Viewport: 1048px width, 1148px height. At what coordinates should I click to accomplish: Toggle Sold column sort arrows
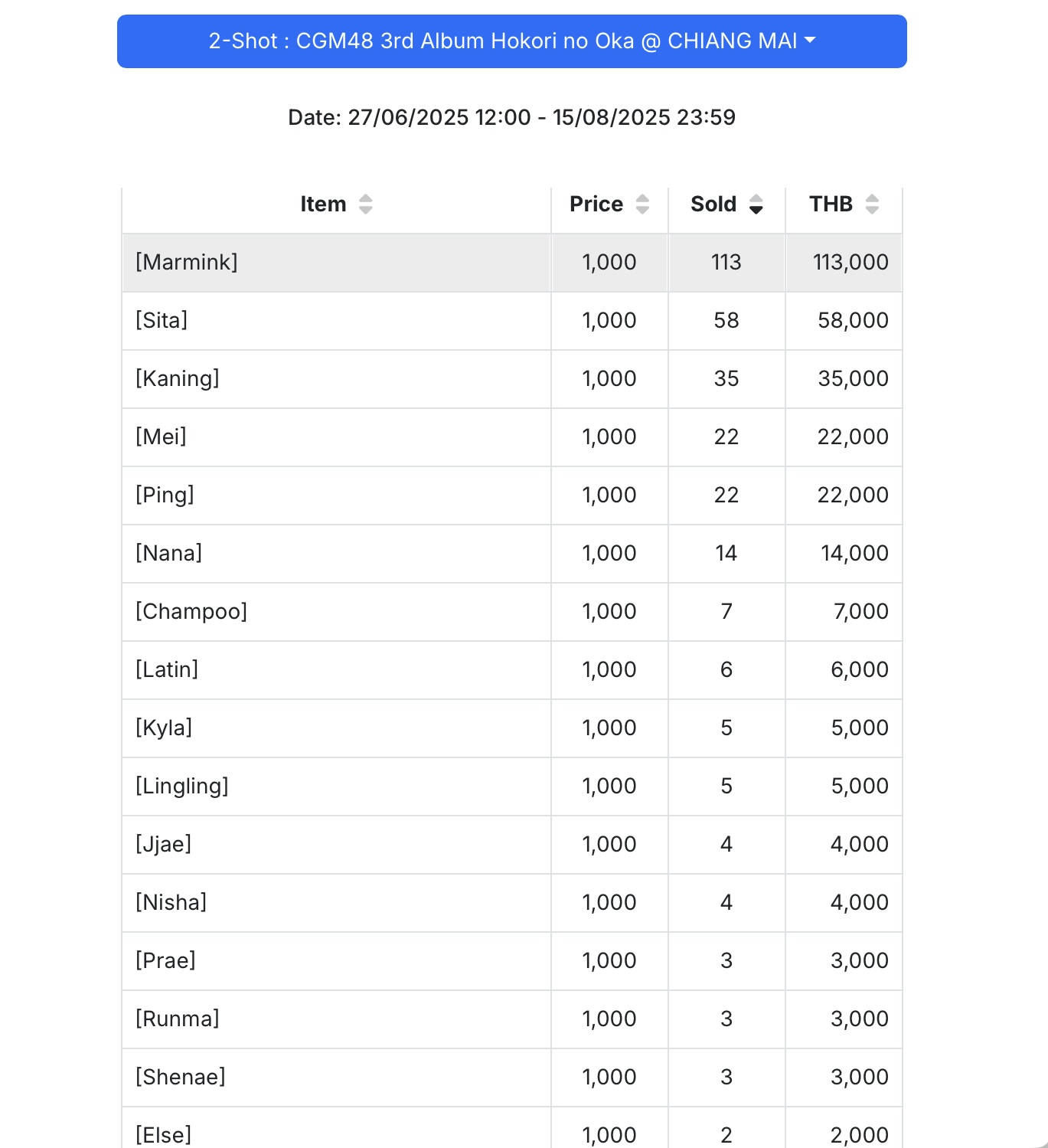point(756,204)
